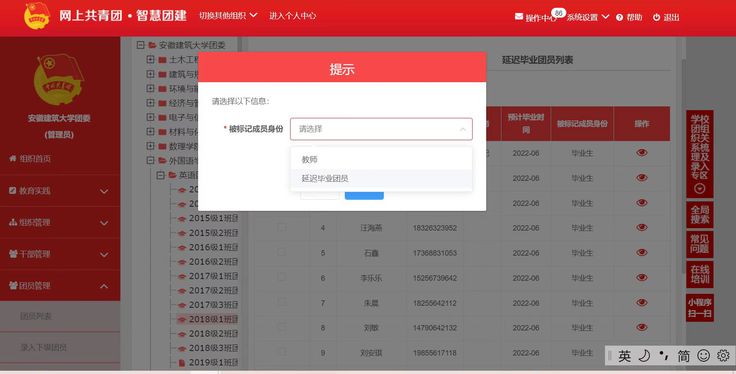Select 2018级1班团 in organization tree

(x=213, y=319)
